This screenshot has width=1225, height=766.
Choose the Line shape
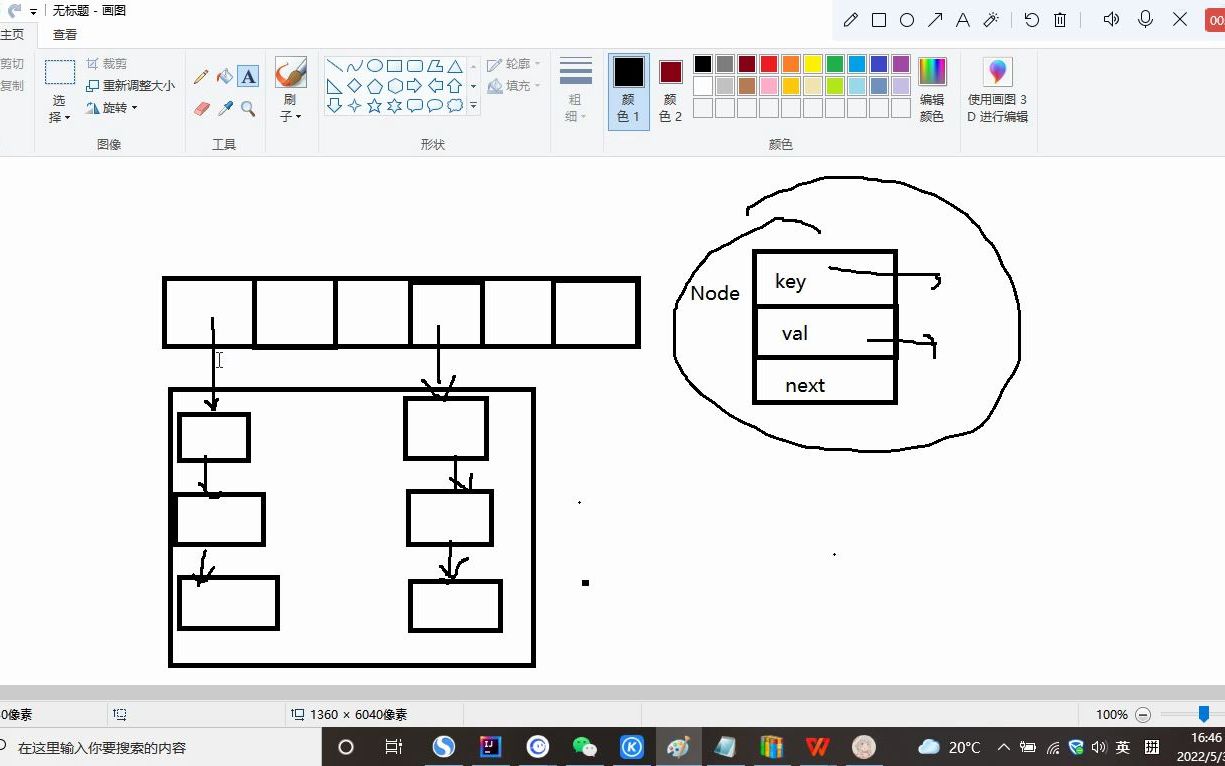(335, 66)
